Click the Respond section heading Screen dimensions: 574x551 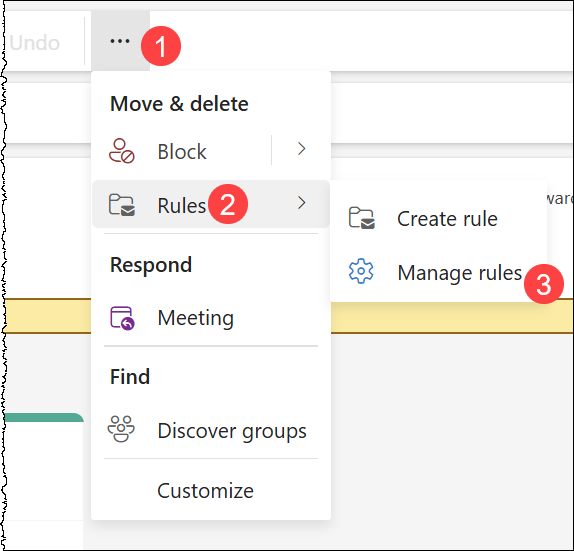(x=151, y=265)
